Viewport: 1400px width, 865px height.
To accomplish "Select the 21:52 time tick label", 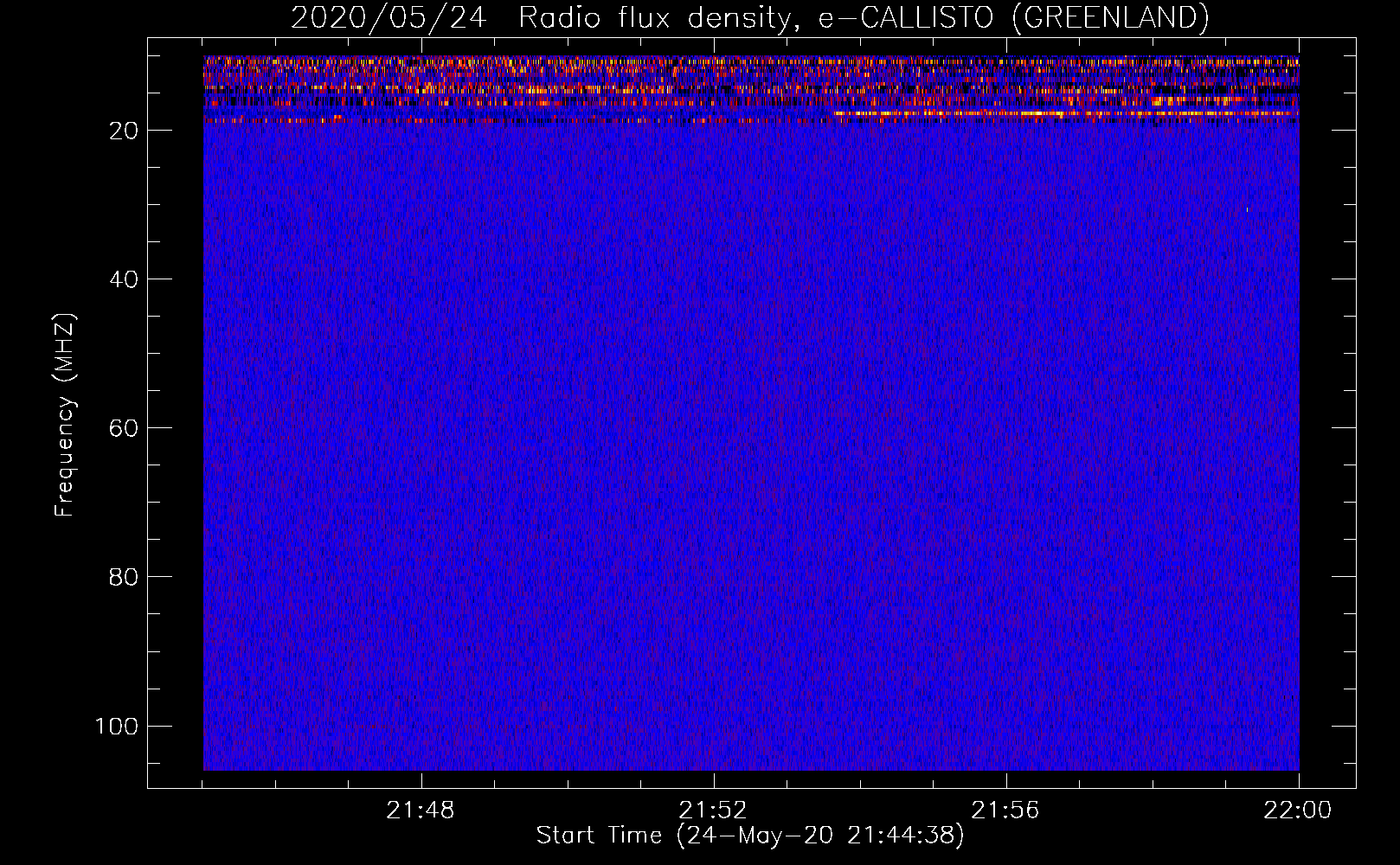I will (x=713, y=811).
